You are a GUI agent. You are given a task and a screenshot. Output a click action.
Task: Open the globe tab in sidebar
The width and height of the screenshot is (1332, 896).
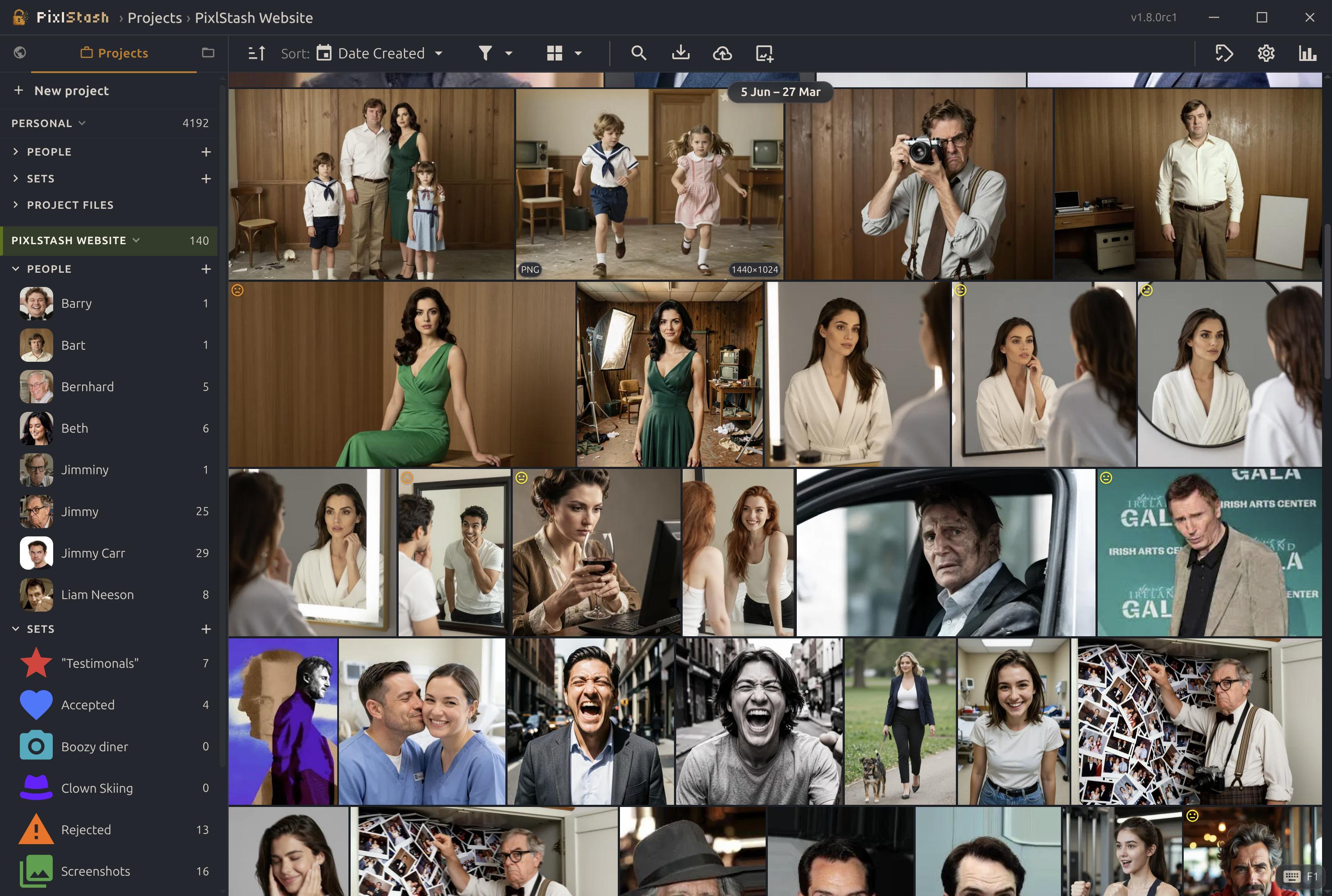tap(20, 53)
